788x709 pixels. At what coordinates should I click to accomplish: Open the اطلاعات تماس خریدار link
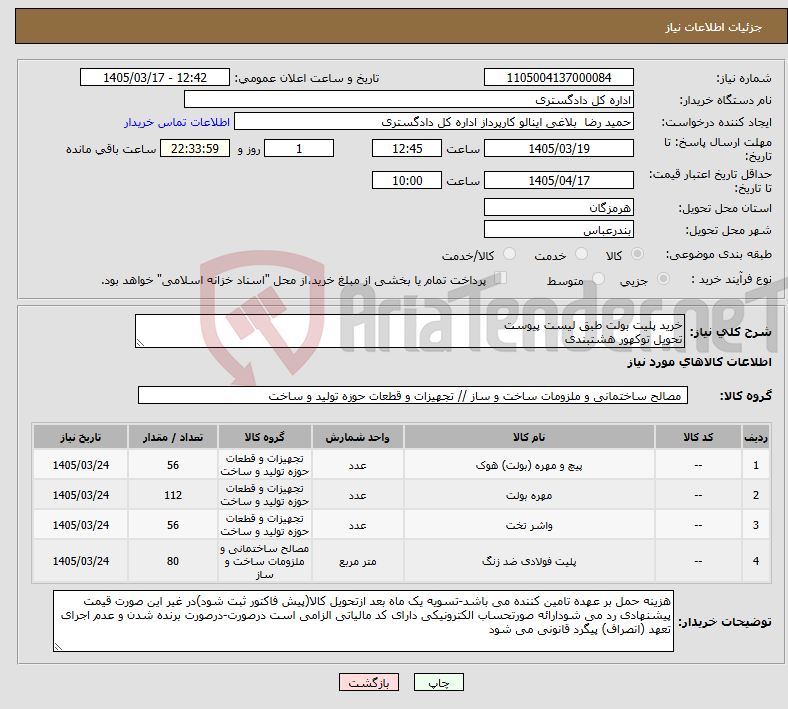(177, 122)
